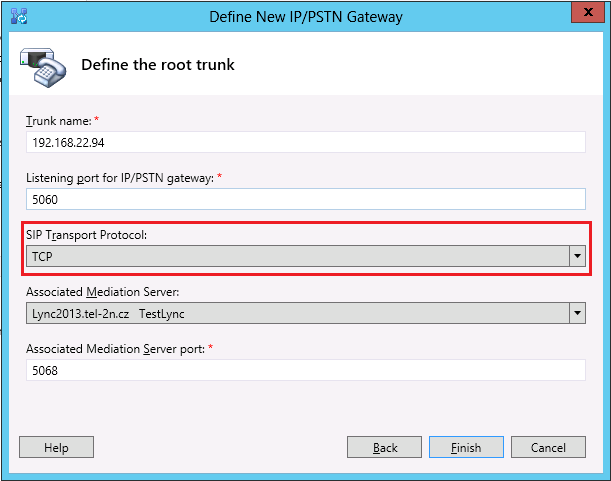
Task: Click the "Associated Mediation Server:" label
Action: 104,292
